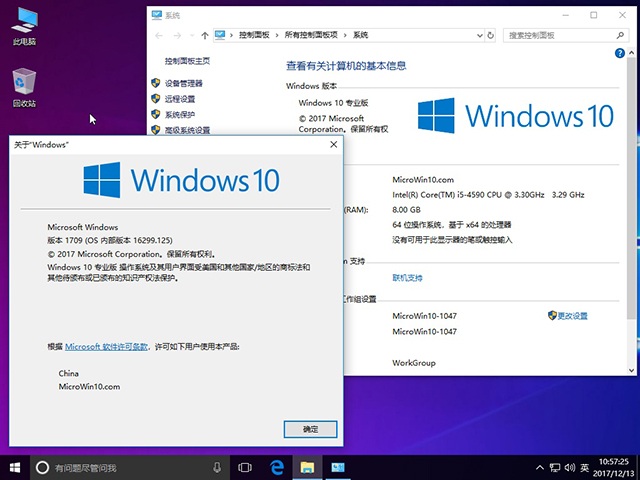Close the About Windows dialog
640x480 pixels.
333,144
